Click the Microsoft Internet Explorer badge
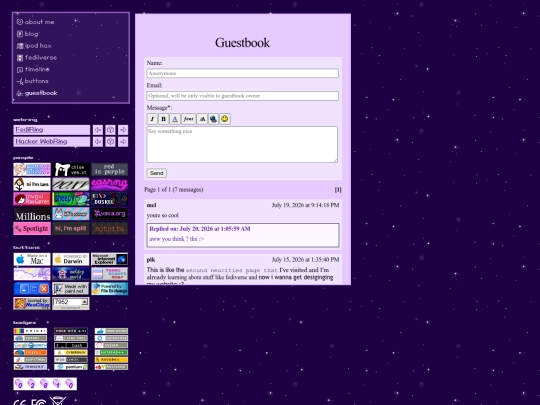The height and width of the screenshot is (405, 540). 110,259
